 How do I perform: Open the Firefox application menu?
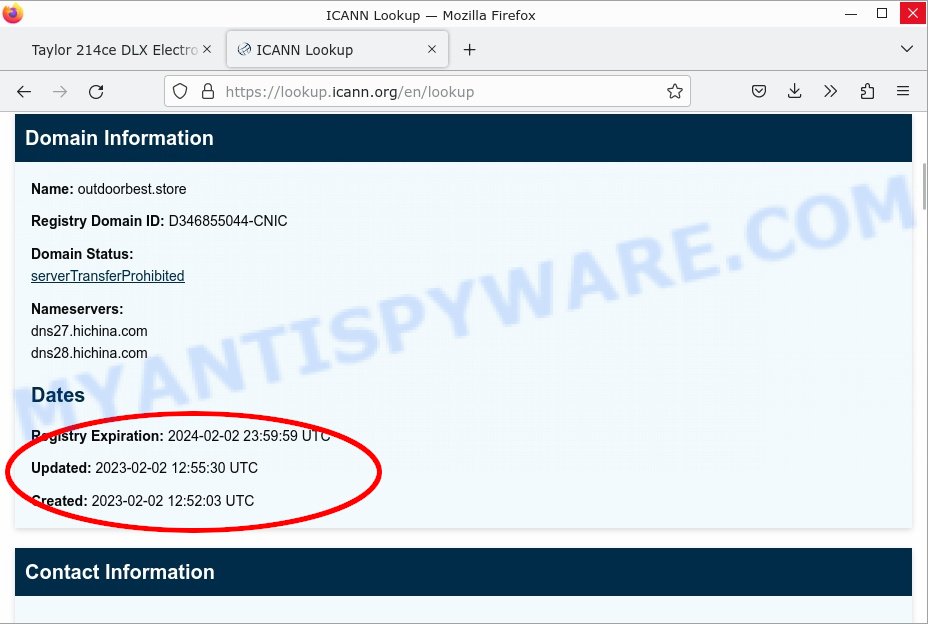pyautogui.click(x=903, y=91)
